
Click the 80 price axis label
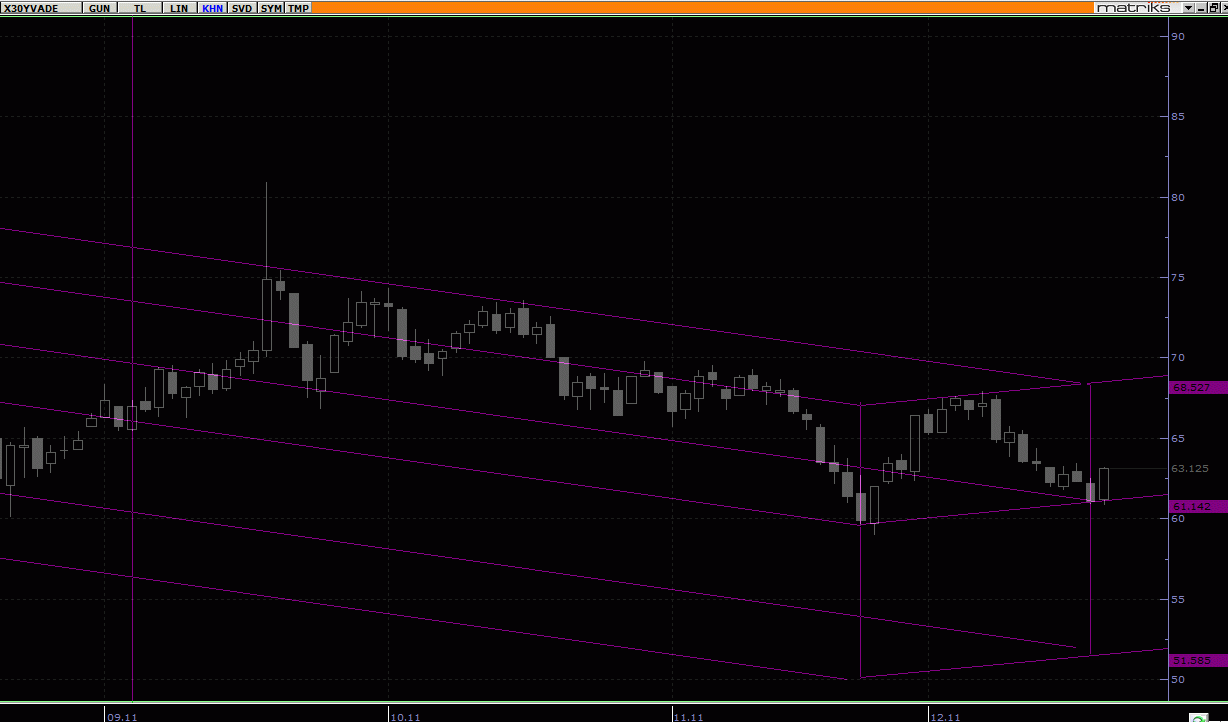[1178, 197]
